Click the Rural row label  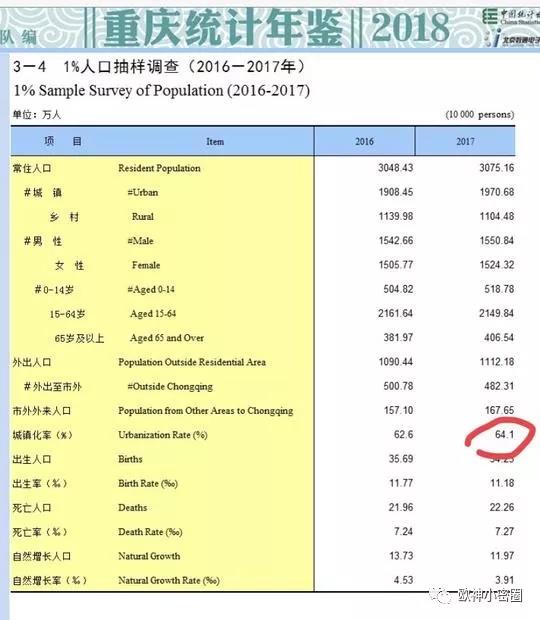pos(142,217)
